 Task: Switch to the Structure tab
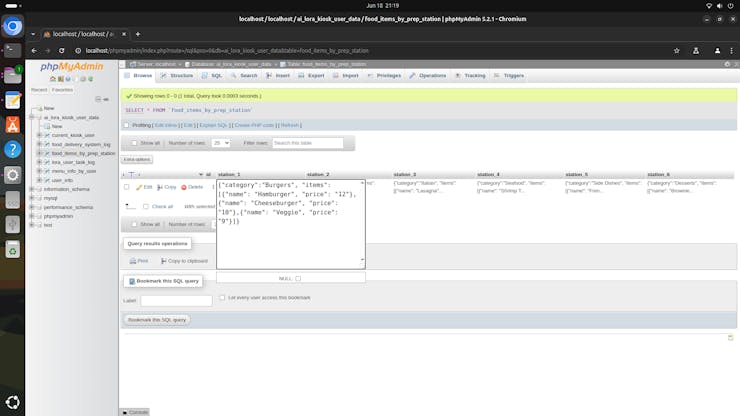click(177, 76)
